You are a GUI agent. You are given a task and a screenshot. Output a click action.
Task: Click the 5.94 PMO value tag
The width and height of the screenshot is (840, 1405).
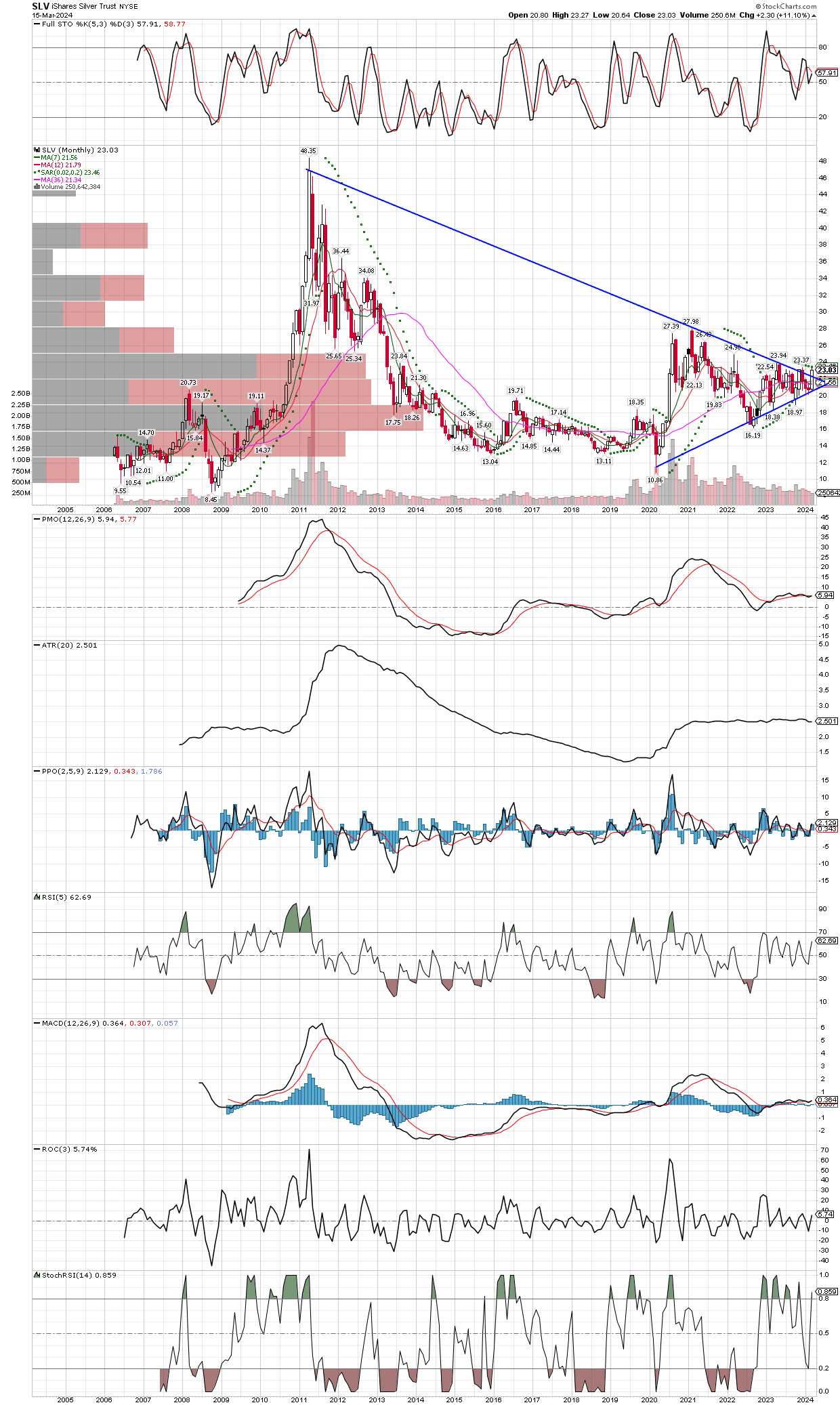click(825, 595)
